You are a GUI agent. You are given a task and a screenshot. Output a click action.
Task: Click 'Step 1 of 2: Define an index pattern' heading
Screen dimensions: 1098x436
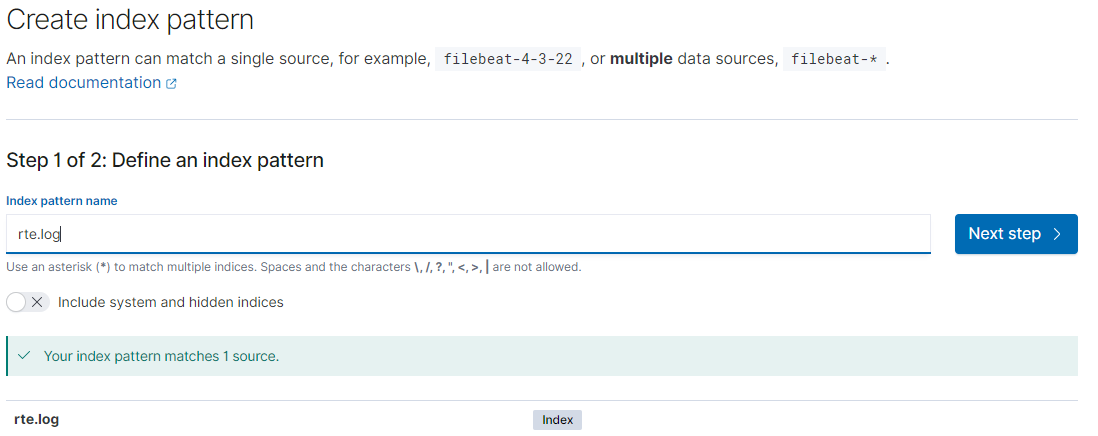point(165,160)
